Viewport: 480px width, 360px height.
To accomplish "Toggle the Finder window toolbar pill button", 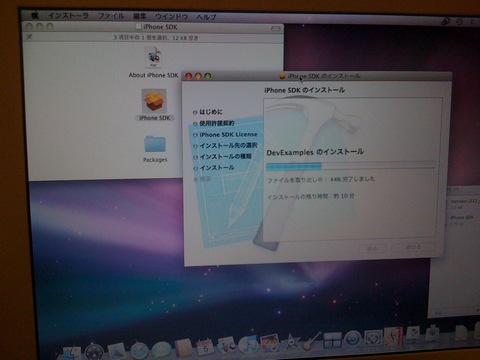I will pos(275,29).
